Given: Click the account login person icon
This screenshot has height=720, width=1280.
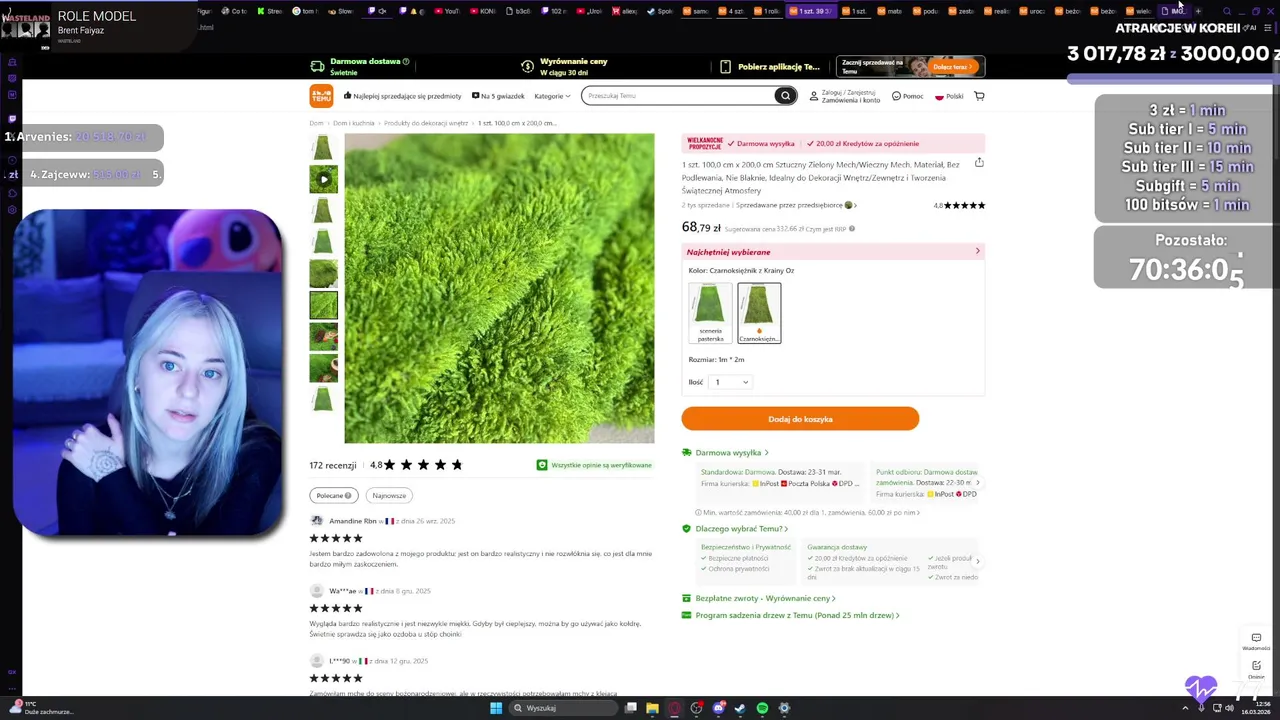Looking at the screenshot, I should [x=814, y=96].
